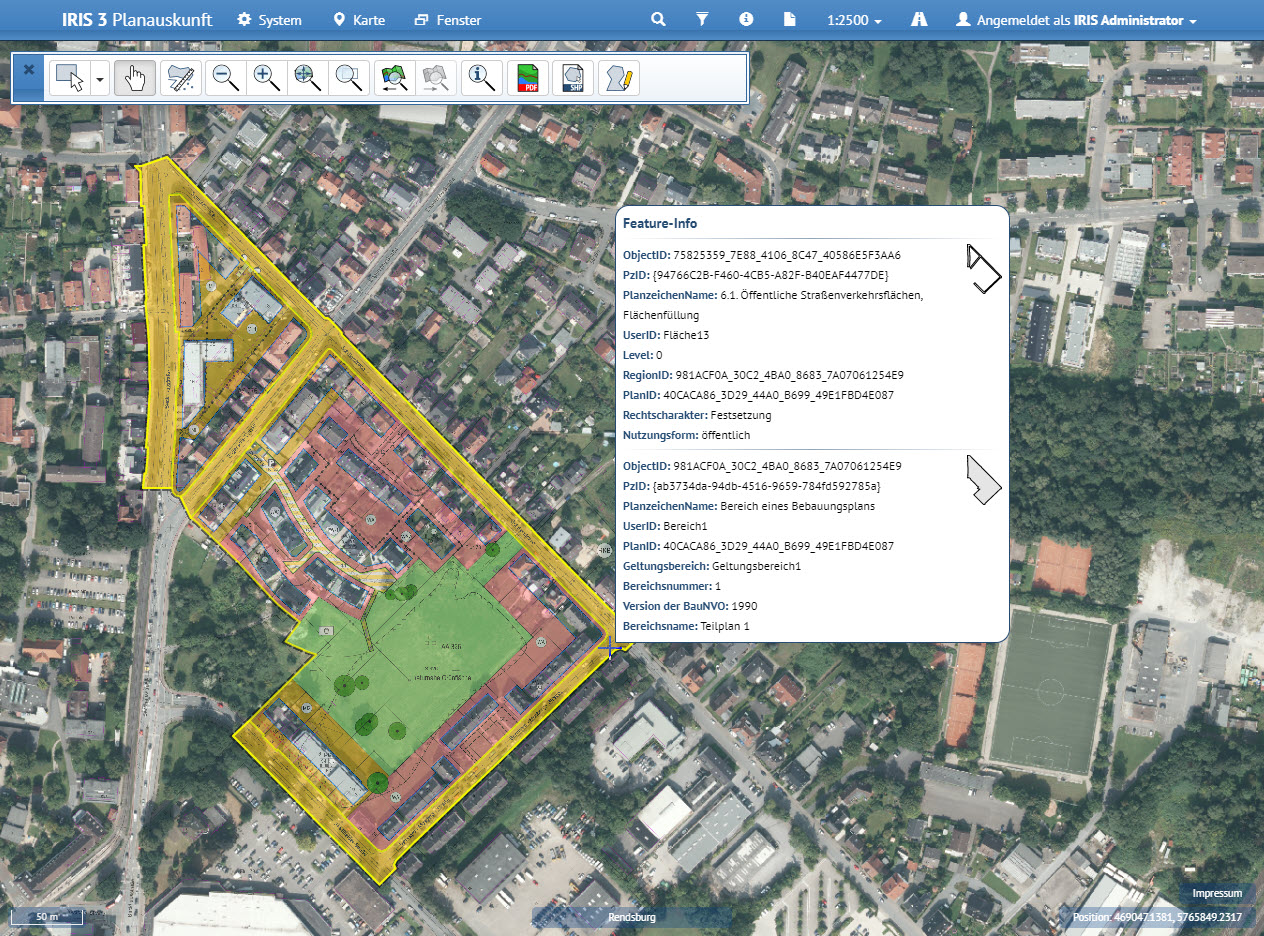Activate the feature info query tool
Image resolution: width=1264 pixels, height=936 pixels.
point(482,78)
